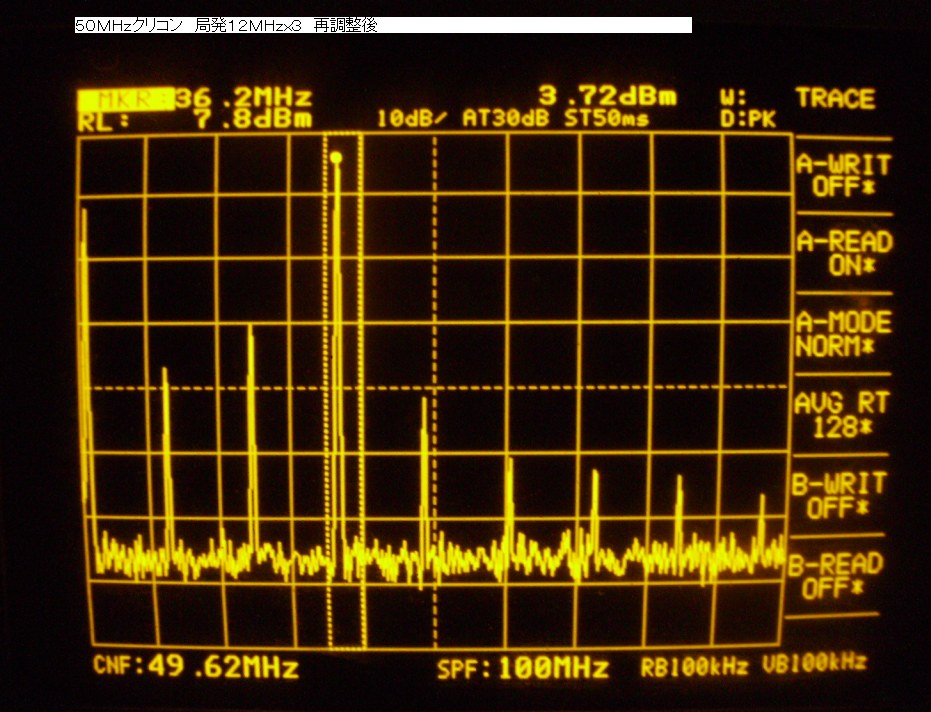Select the A-MODE NORM softkey
Viewport: 931px width, 712px height.
click(x=843, y=334)
